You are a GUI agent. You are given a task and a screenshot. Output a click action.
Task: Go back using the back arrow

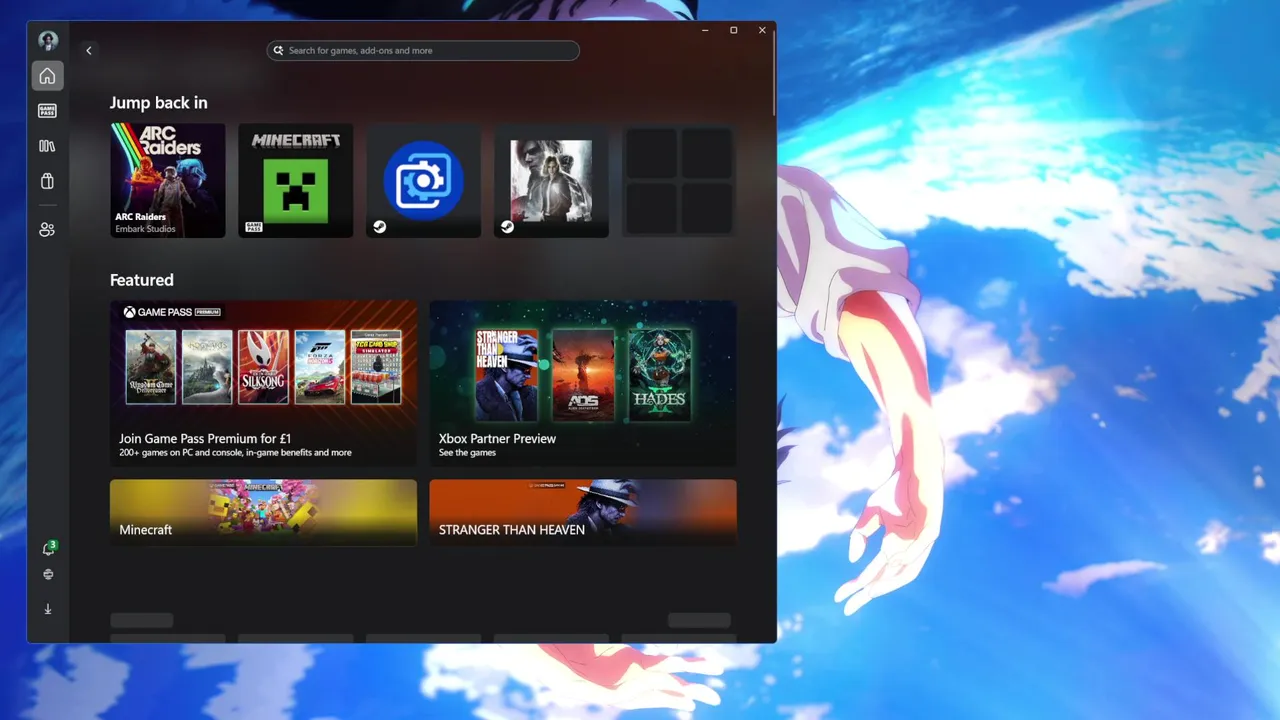pos(89,50)
